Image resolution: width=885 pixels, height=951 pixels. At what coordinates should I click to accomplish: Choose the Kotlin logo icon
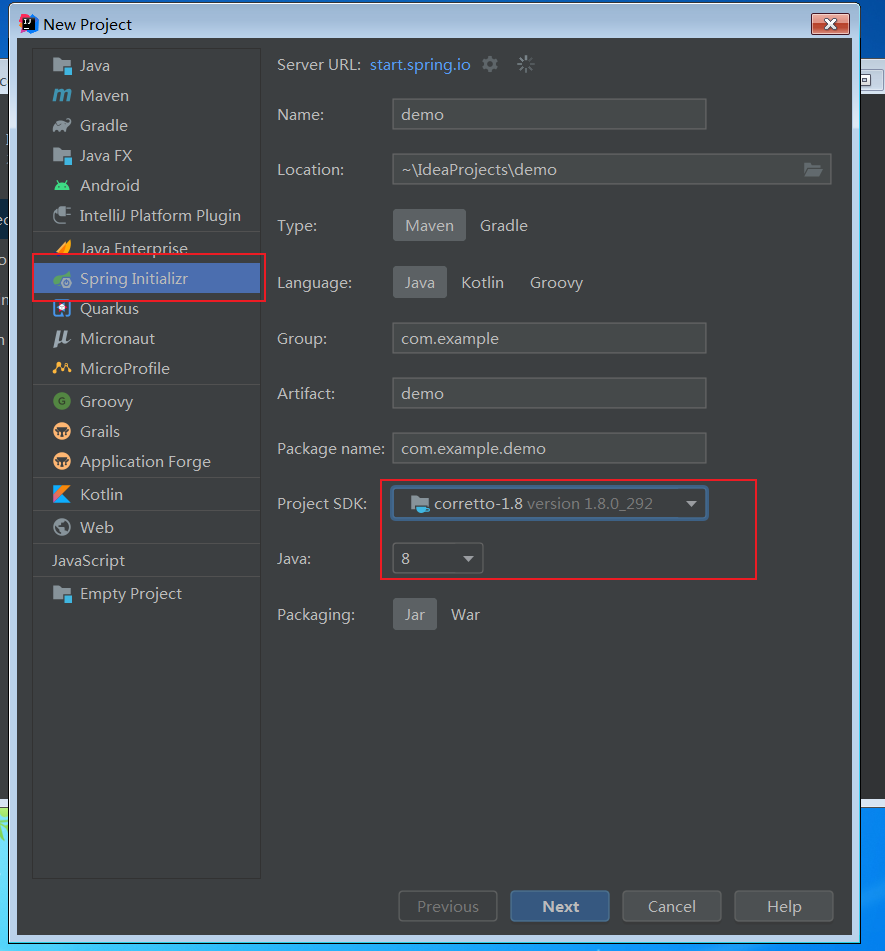pyautogui.click(x=62, y=494)
